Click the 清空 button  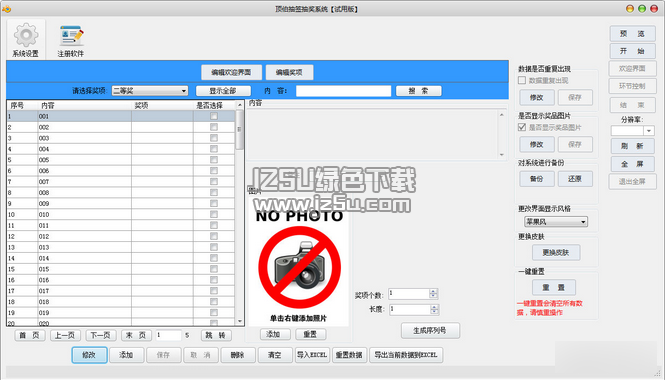point(275,355)
